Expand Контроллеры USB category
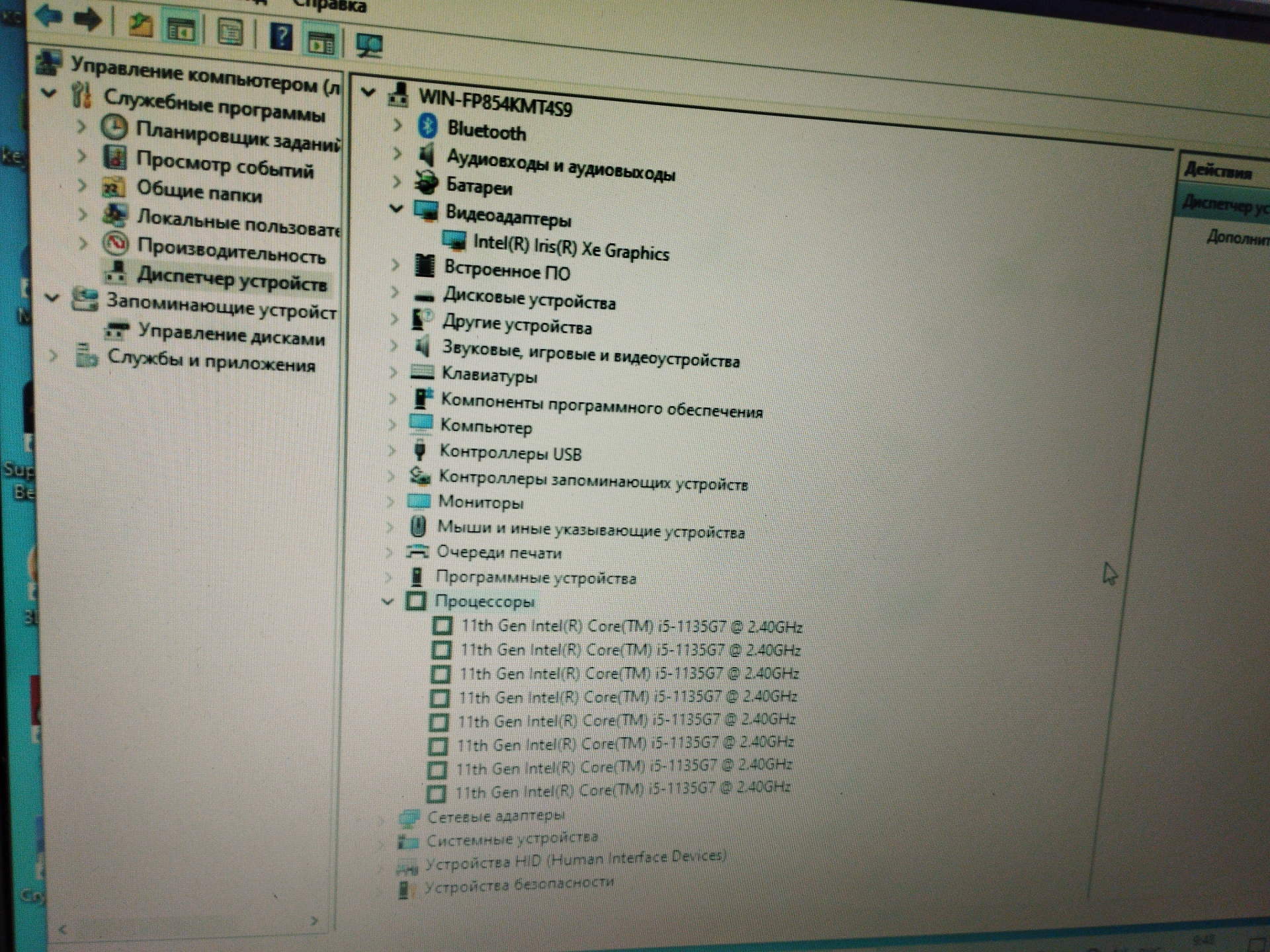The image size is (1270, 952). coord(392,451)
